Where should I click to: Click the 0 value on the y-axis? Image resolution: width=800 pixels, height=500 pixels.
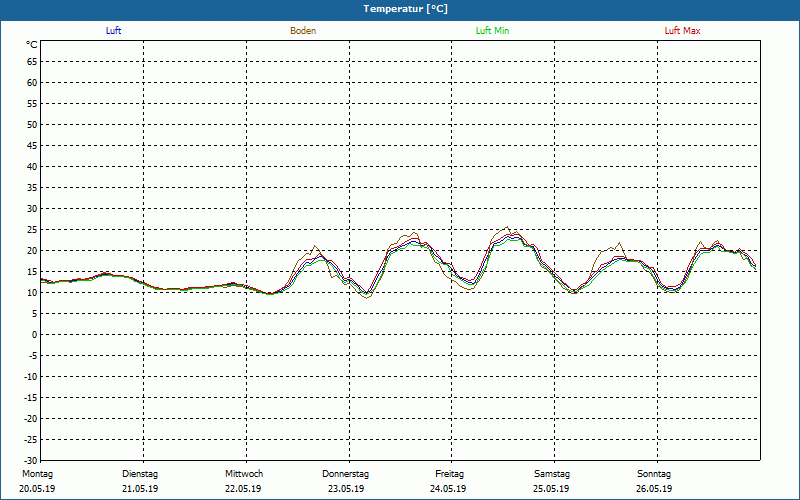coord(35,335)
